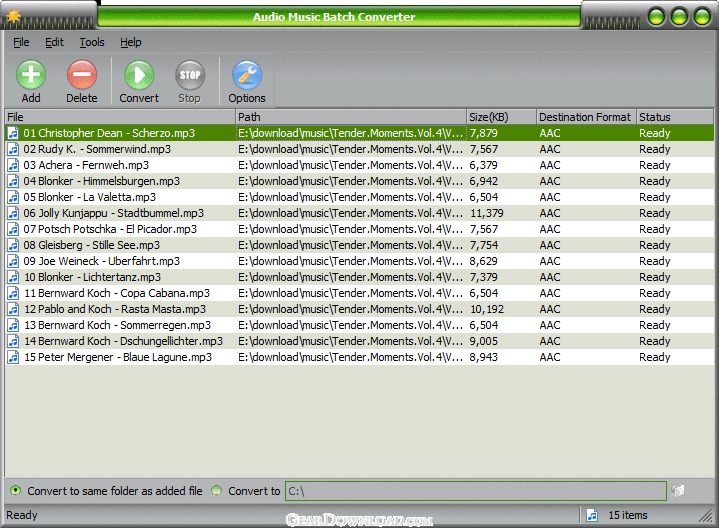Open the Edit menu
This screenshot has width=719, height=528.
pos(54,42)
